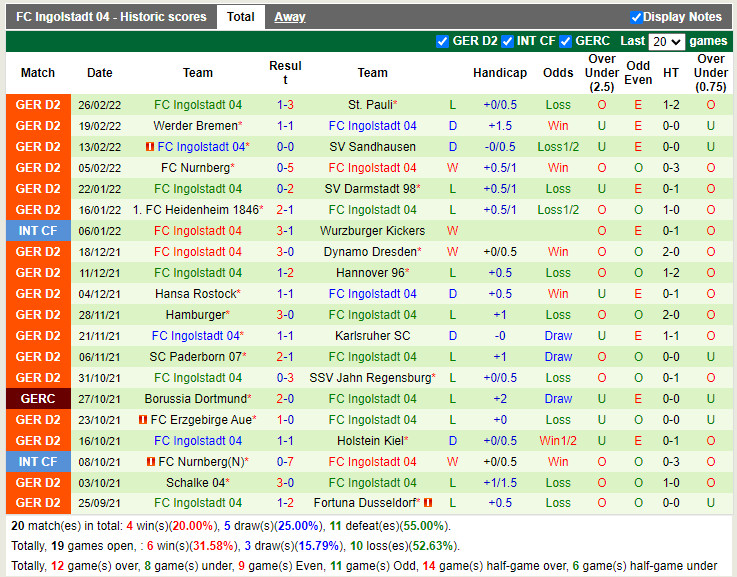This screenshot has height=577, width=737.
Task: Click the 55.00% defeat percentage in the summary
Action: click(x=421, y=525)
